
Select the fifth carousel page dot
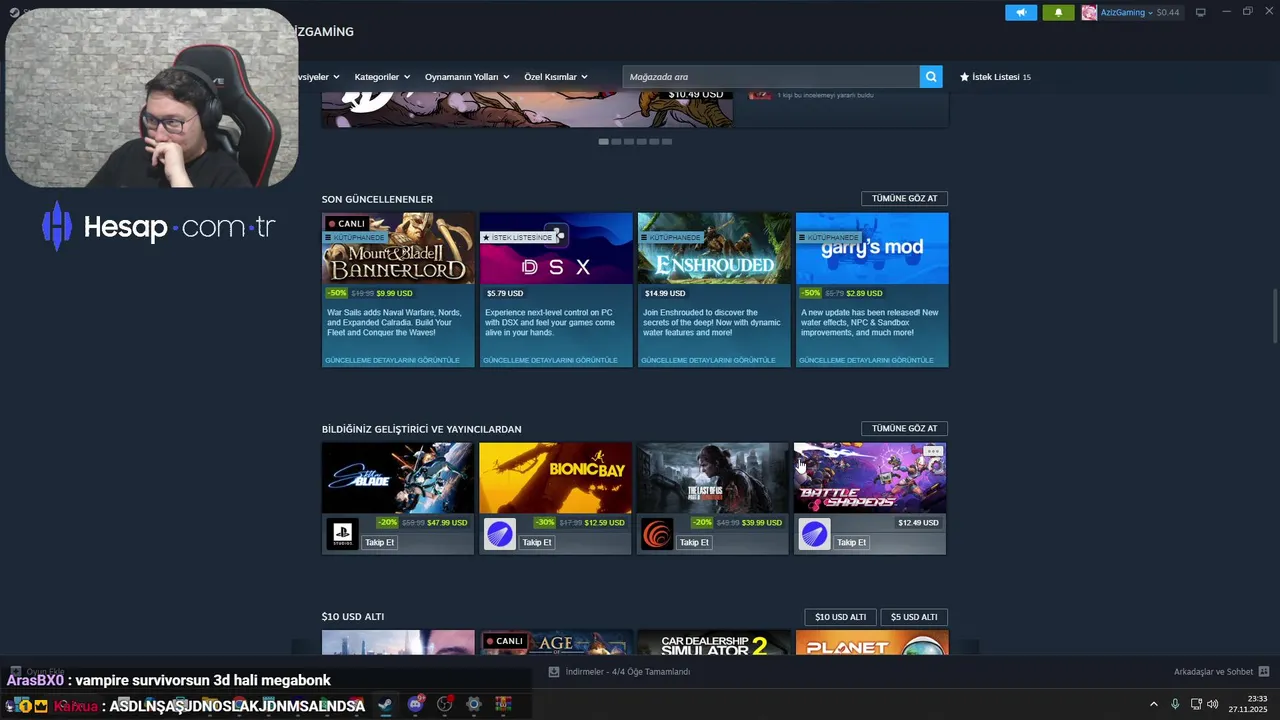tap(654, 142)
